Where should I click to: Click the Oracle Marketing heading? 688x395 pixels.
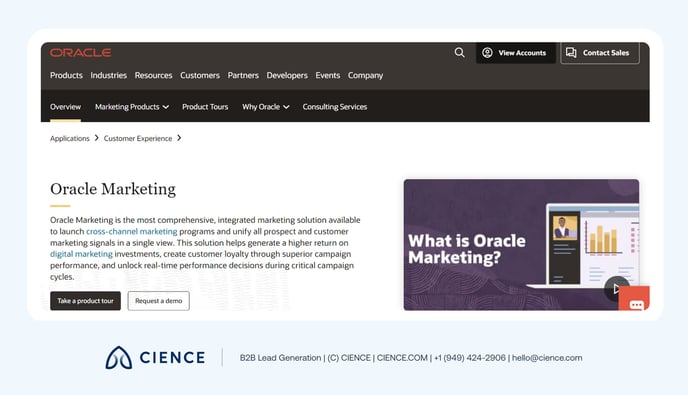coord(113,189)
